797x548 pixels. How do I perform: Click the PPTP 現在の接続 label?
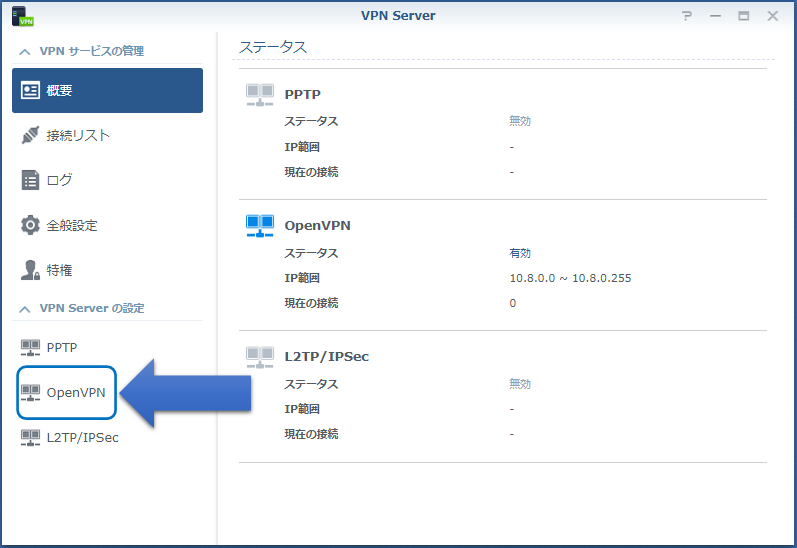311,172
